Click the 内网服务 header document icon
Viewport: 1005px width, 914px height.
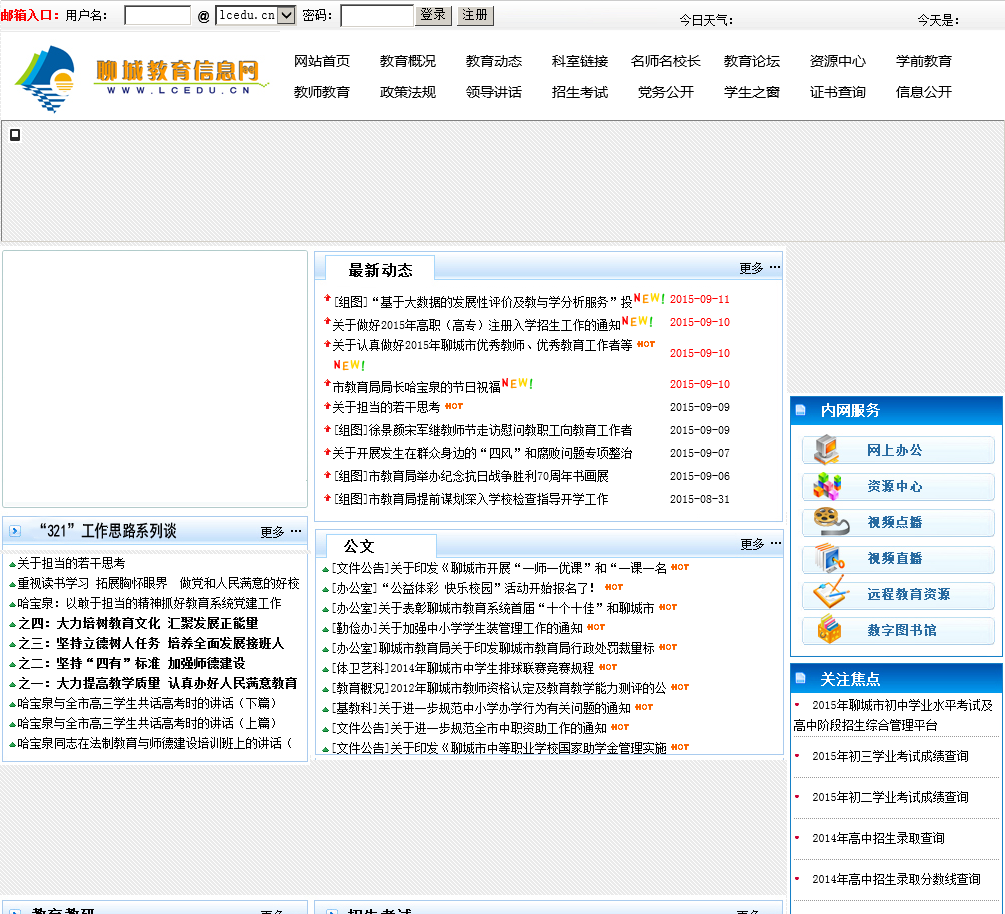(x=800, y=410)
